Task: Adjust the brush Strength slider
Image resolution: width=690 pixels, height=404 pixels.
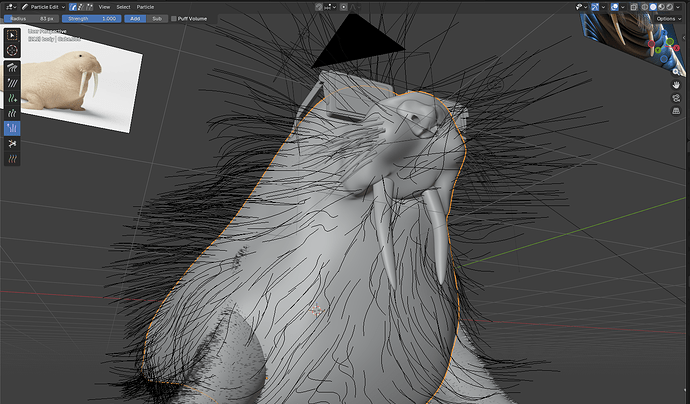Action: (92, 18)
